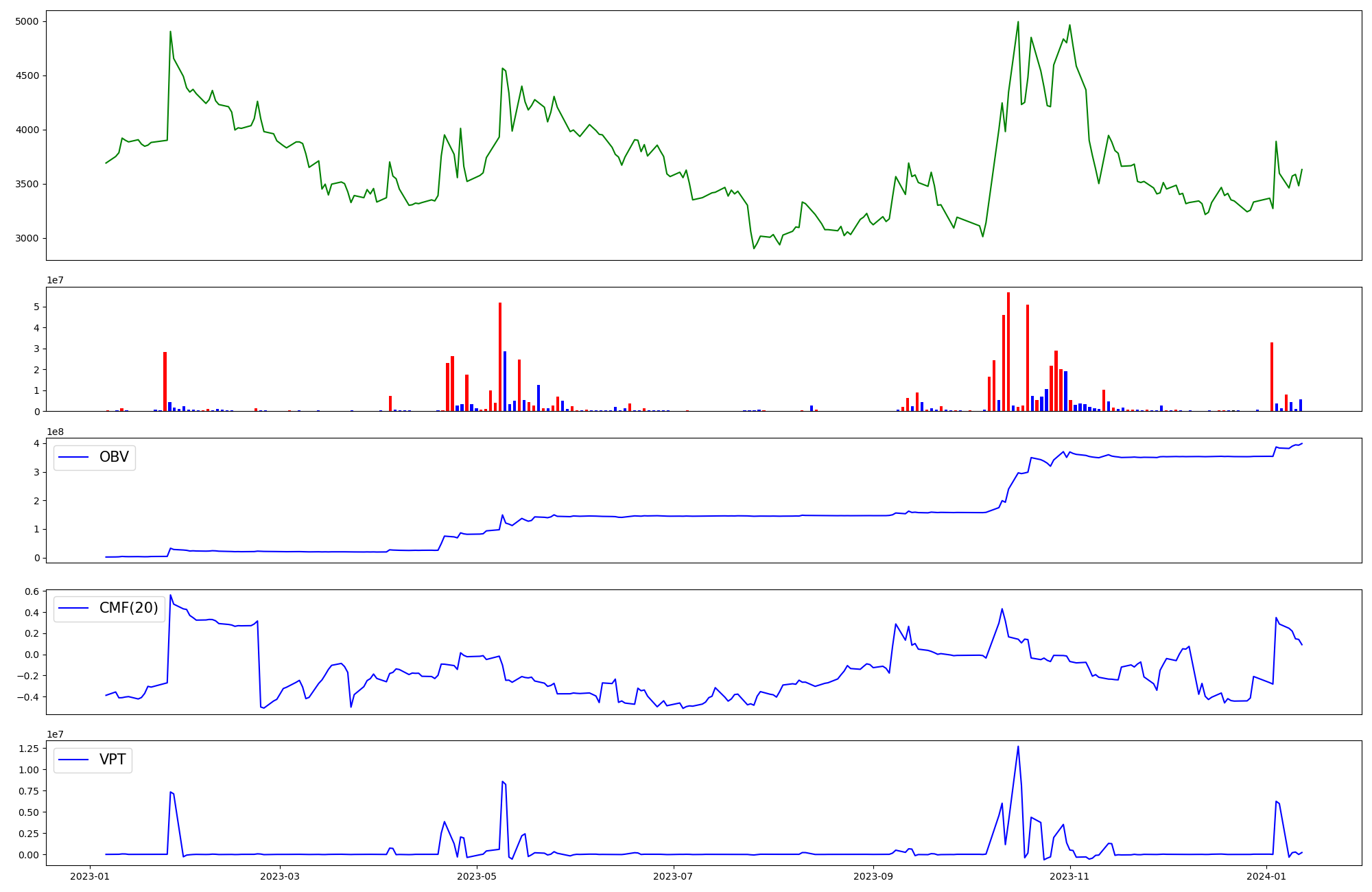Click the CMF(20) legend label
This screenshot has height=892, width=1372.
[x=128, y=608]
